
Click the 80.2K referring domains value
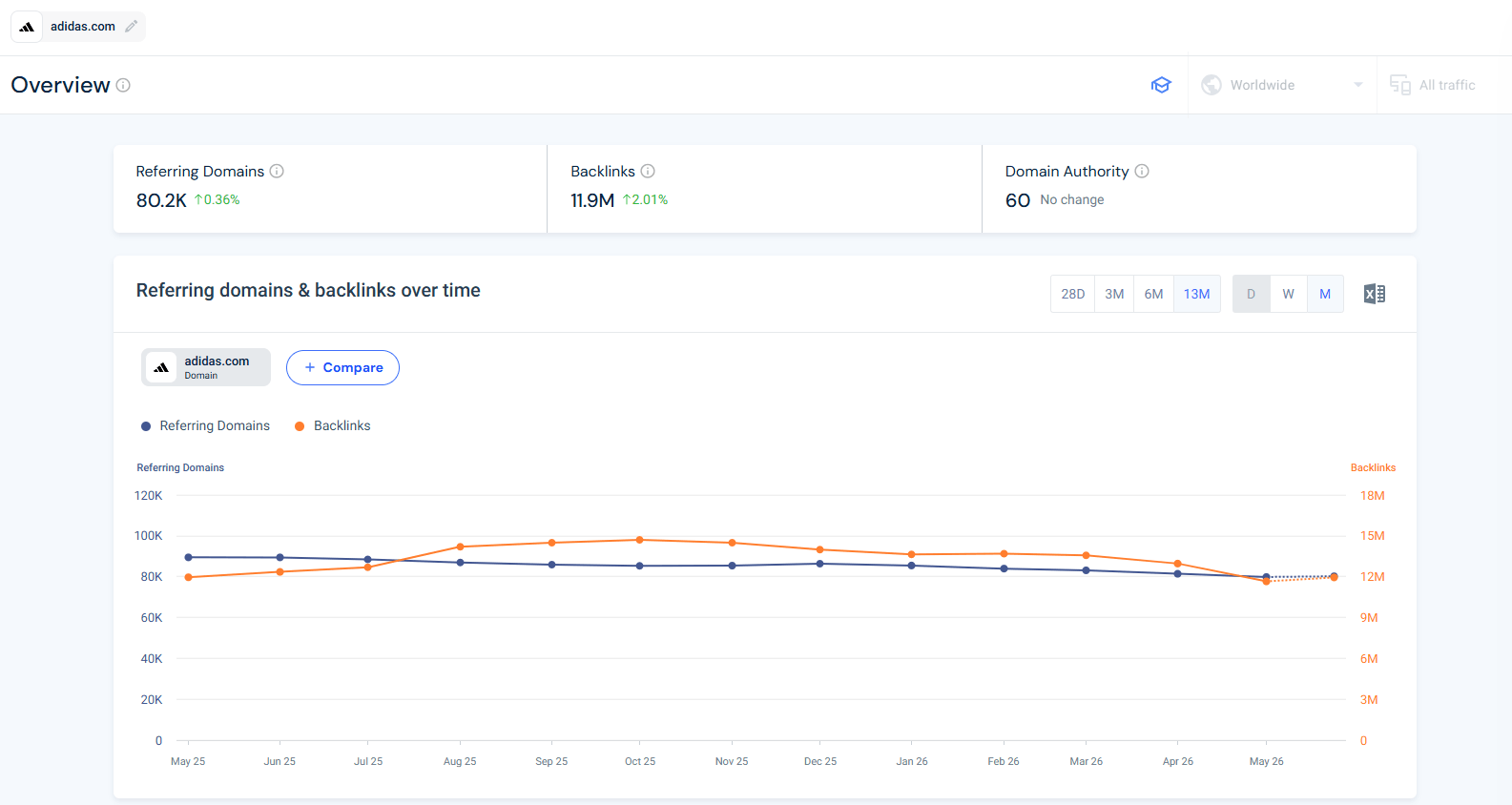[x=161, y=200]
